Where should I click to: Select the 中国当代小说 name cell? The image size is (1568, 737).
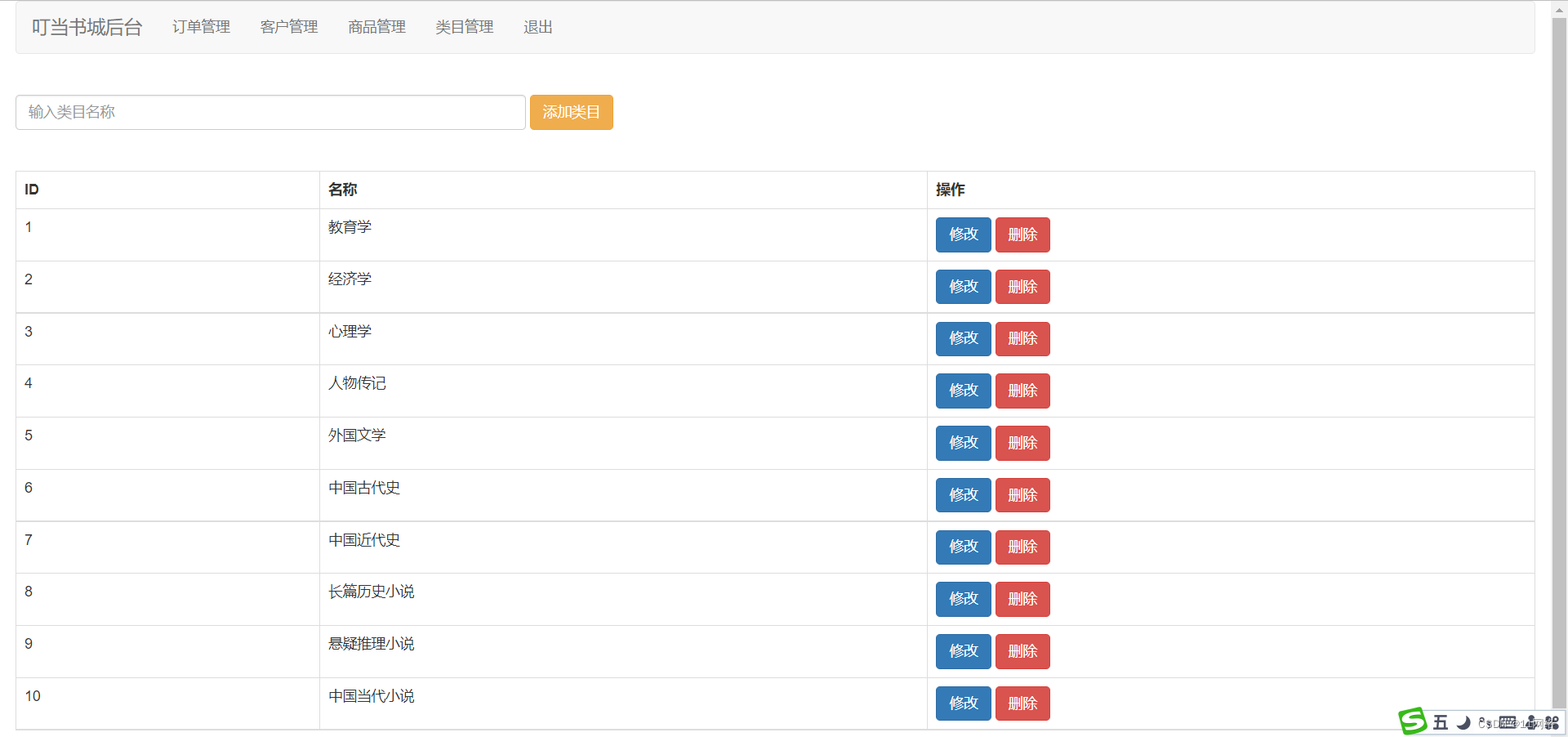[623, 703]
